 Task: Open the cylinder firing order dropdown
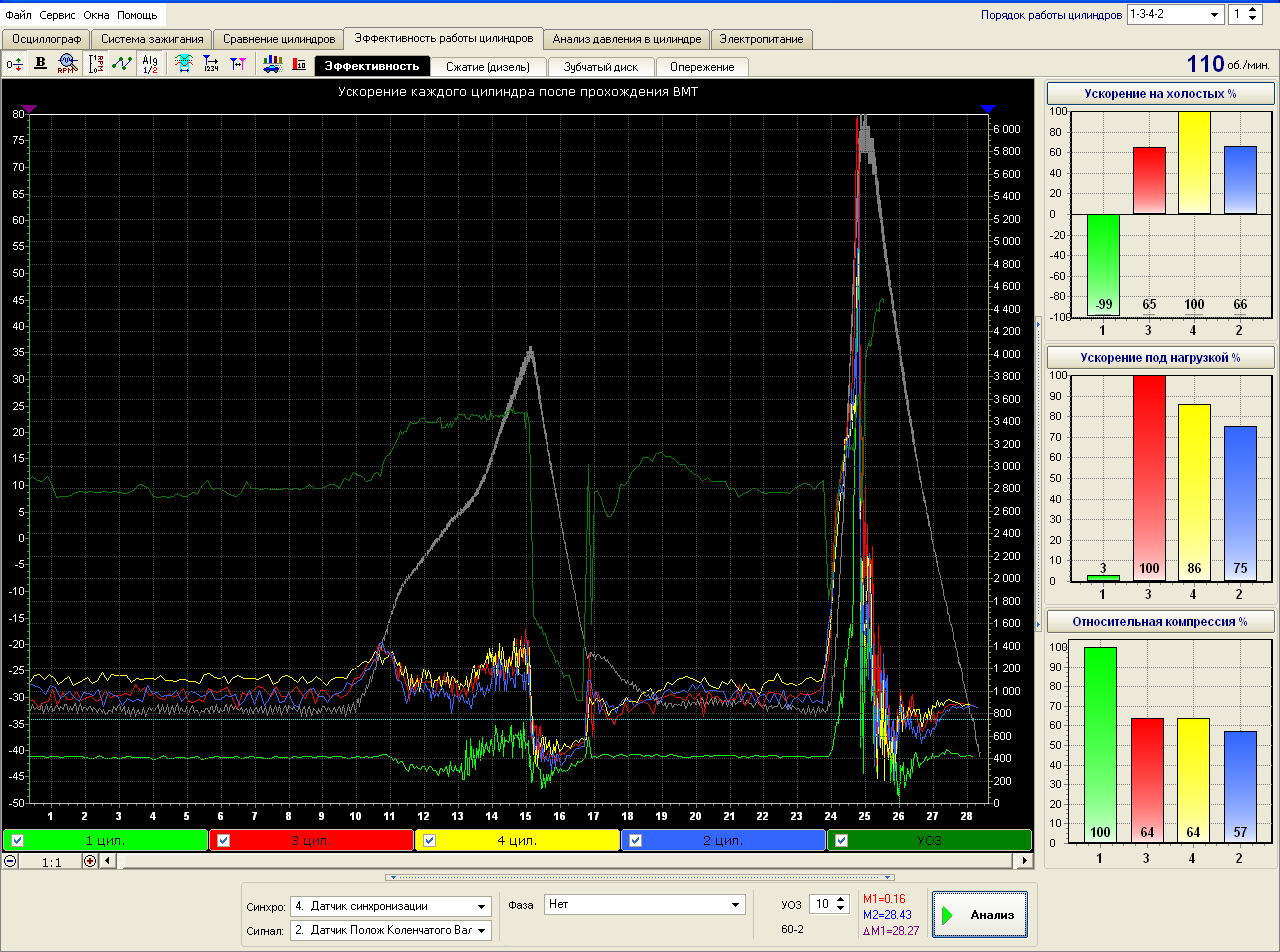(x=1215, y=14)
